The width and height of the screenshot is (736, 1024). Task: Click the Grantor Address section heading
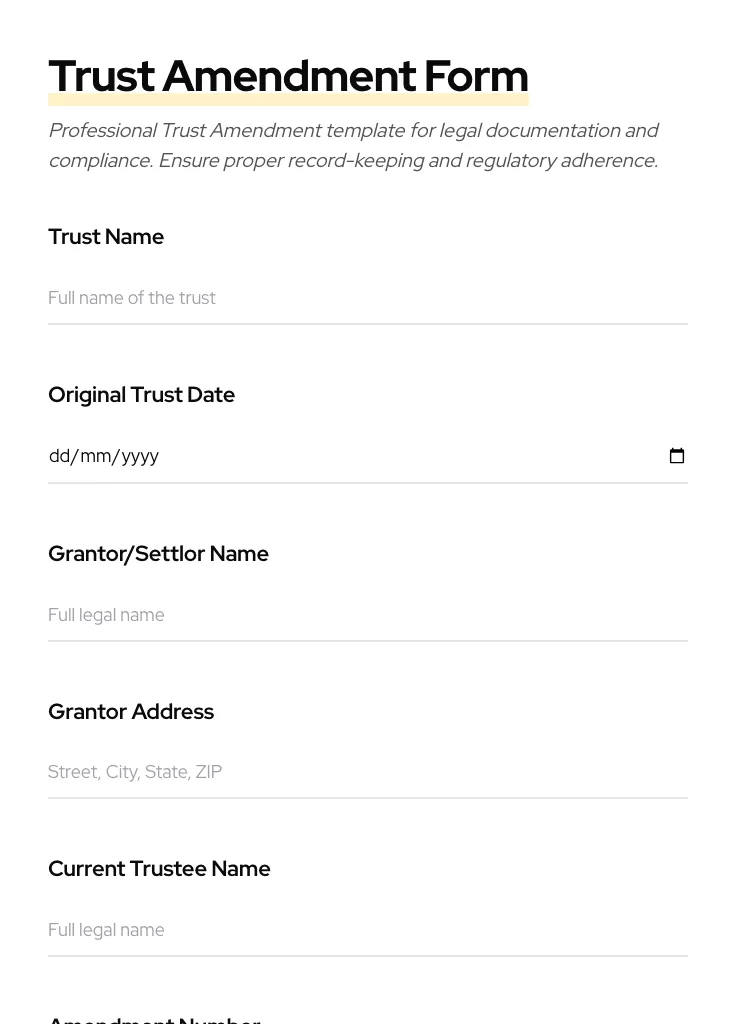[131, 712]
